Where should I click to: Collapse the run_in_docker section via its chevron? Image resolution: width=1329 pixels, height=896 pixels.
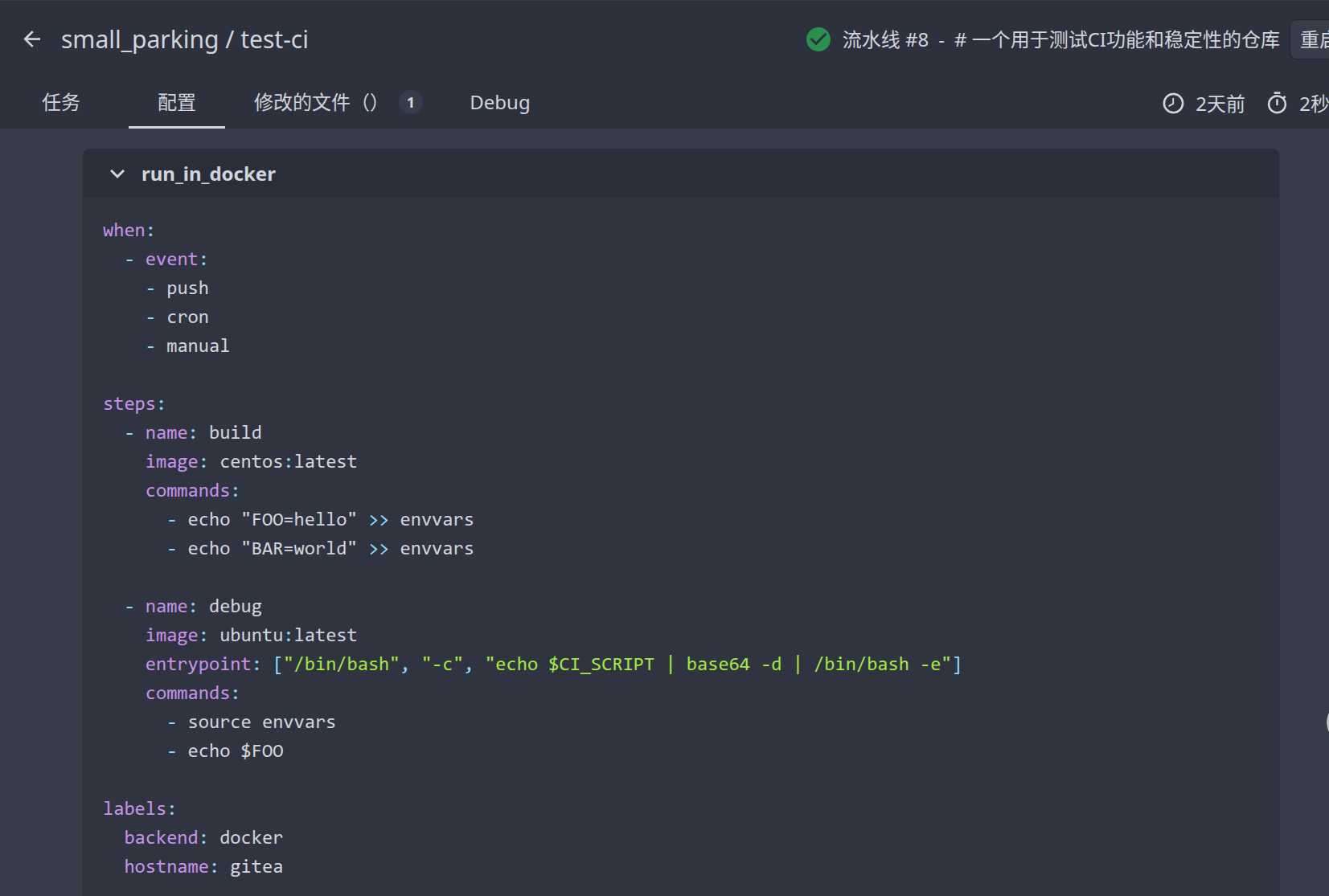coord(117,174)
